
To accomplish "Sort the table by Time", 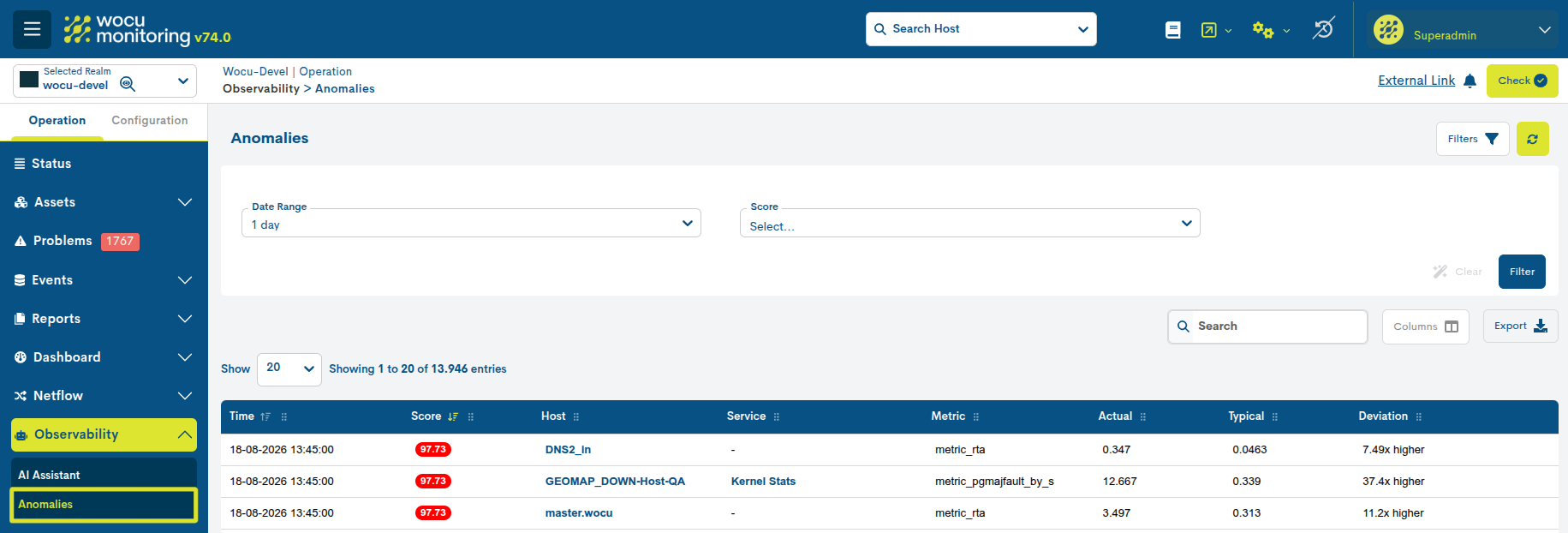I will coord(265,416).
